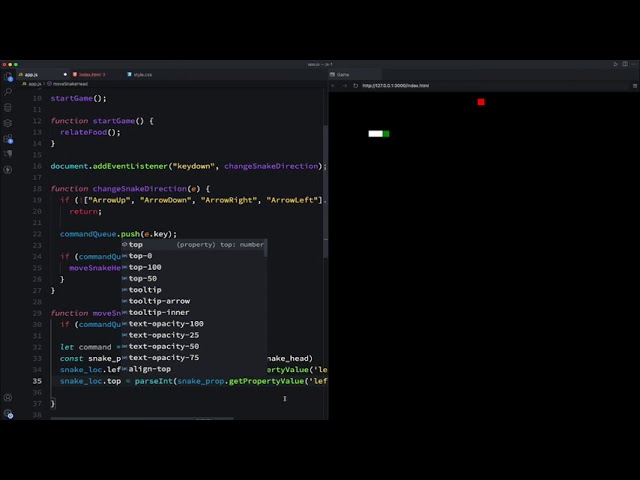Select the 'tooltip-arrow' autocomplete suggestion

pyautogui.click(x=194, y=301)
